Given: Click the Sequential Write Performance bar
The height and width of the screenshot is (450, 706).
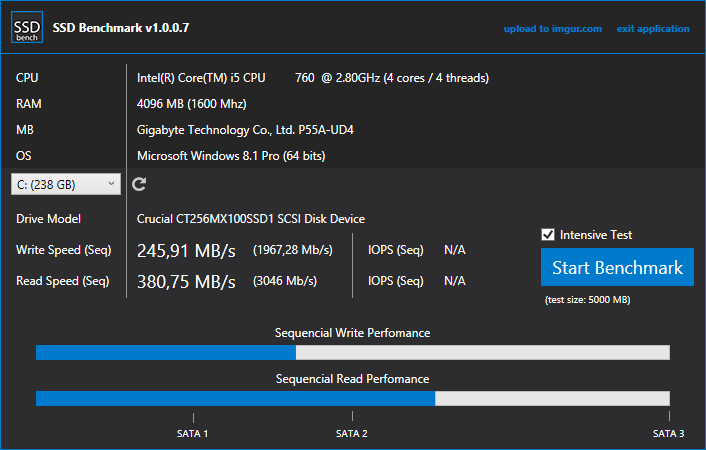Looking at the screenshot, I should (352, 352).
